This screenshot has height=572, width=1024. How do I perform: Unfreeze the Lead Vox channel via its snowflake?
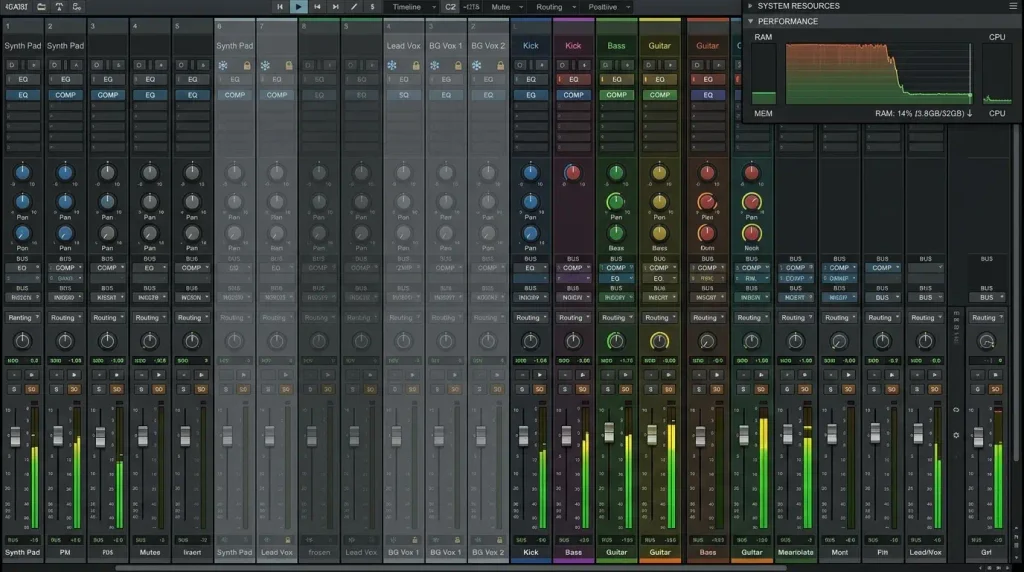point(392,65)
